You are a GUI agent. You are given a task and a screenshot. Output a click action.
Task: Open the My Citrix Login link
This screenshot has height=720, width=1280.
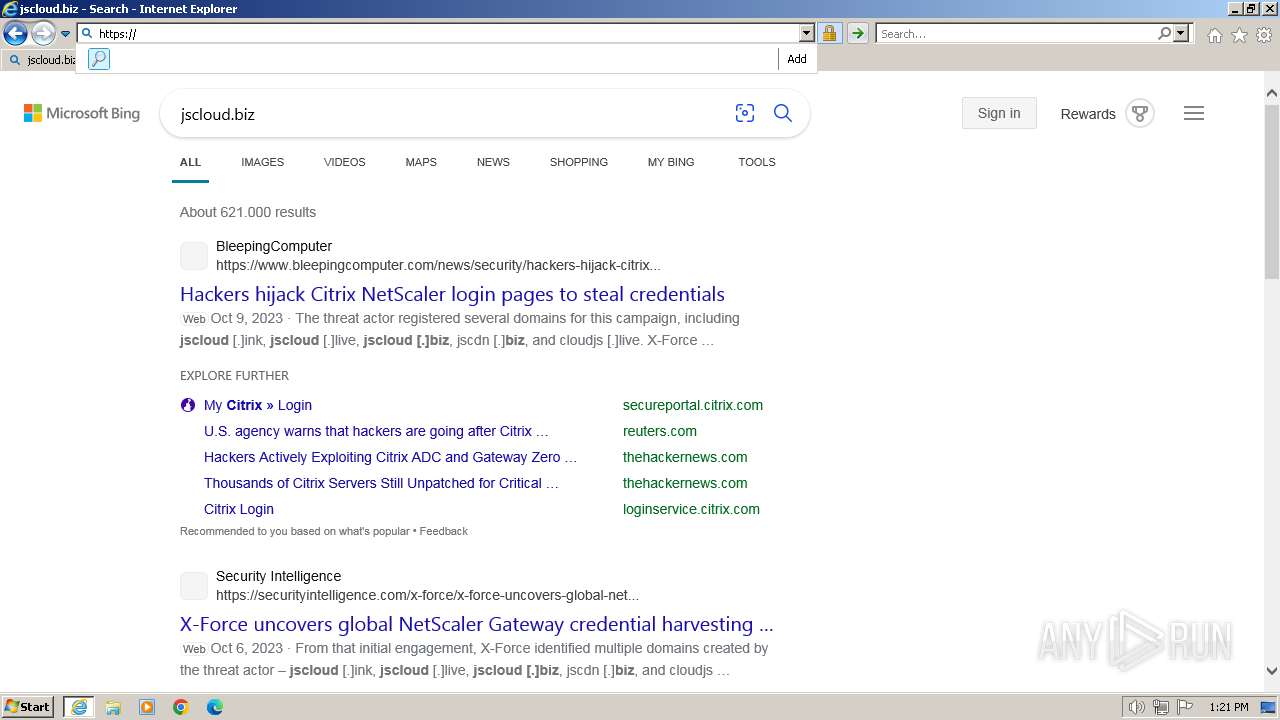click(x=258, y=405)
